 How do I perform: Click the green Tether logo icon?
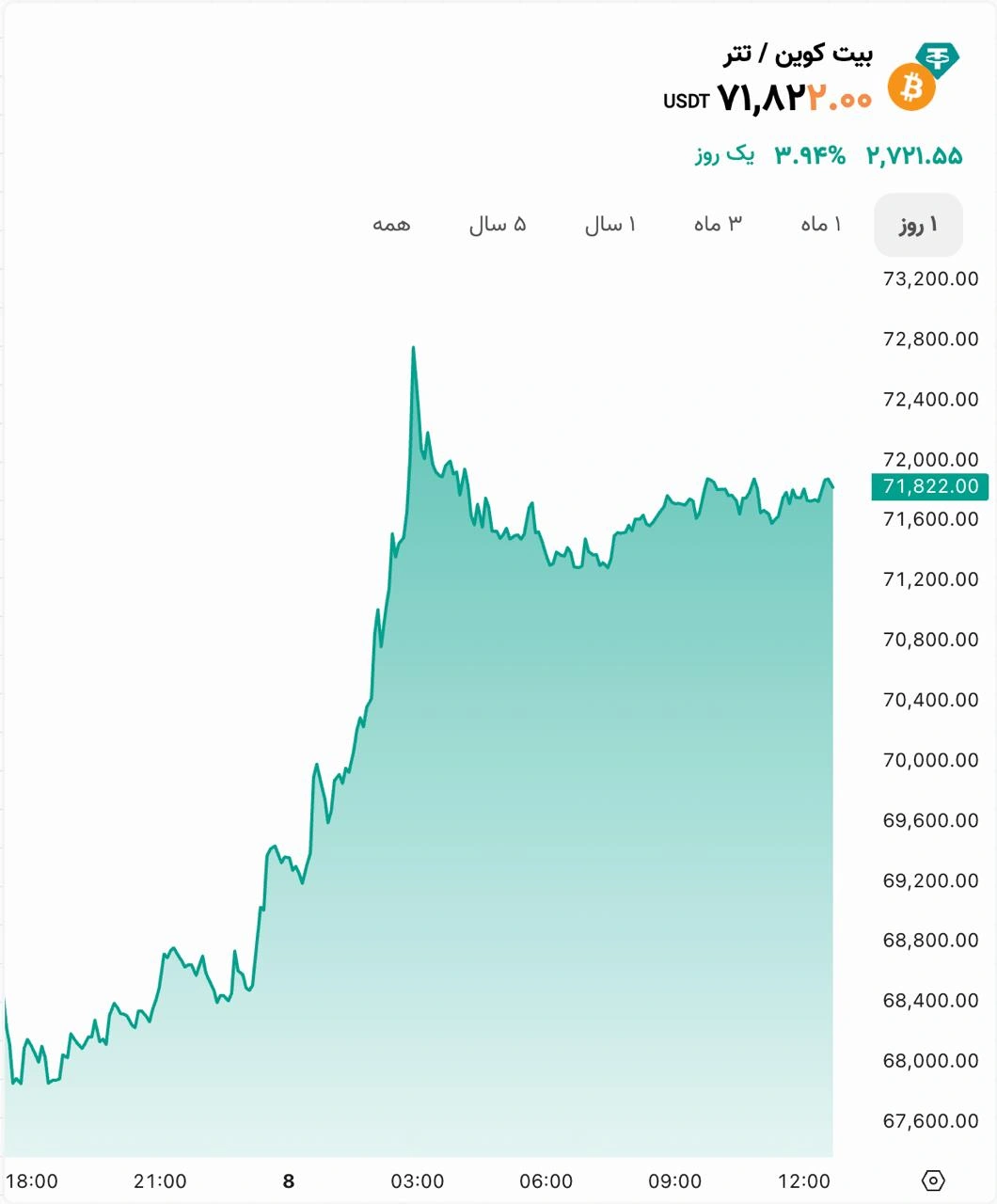pos(938,58)
